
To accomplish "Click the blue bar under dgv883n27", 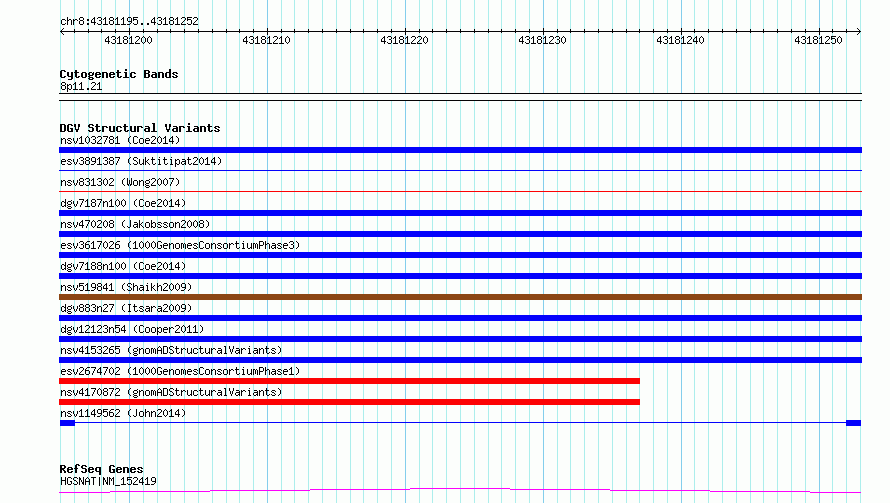I will [x=460, y=318].
